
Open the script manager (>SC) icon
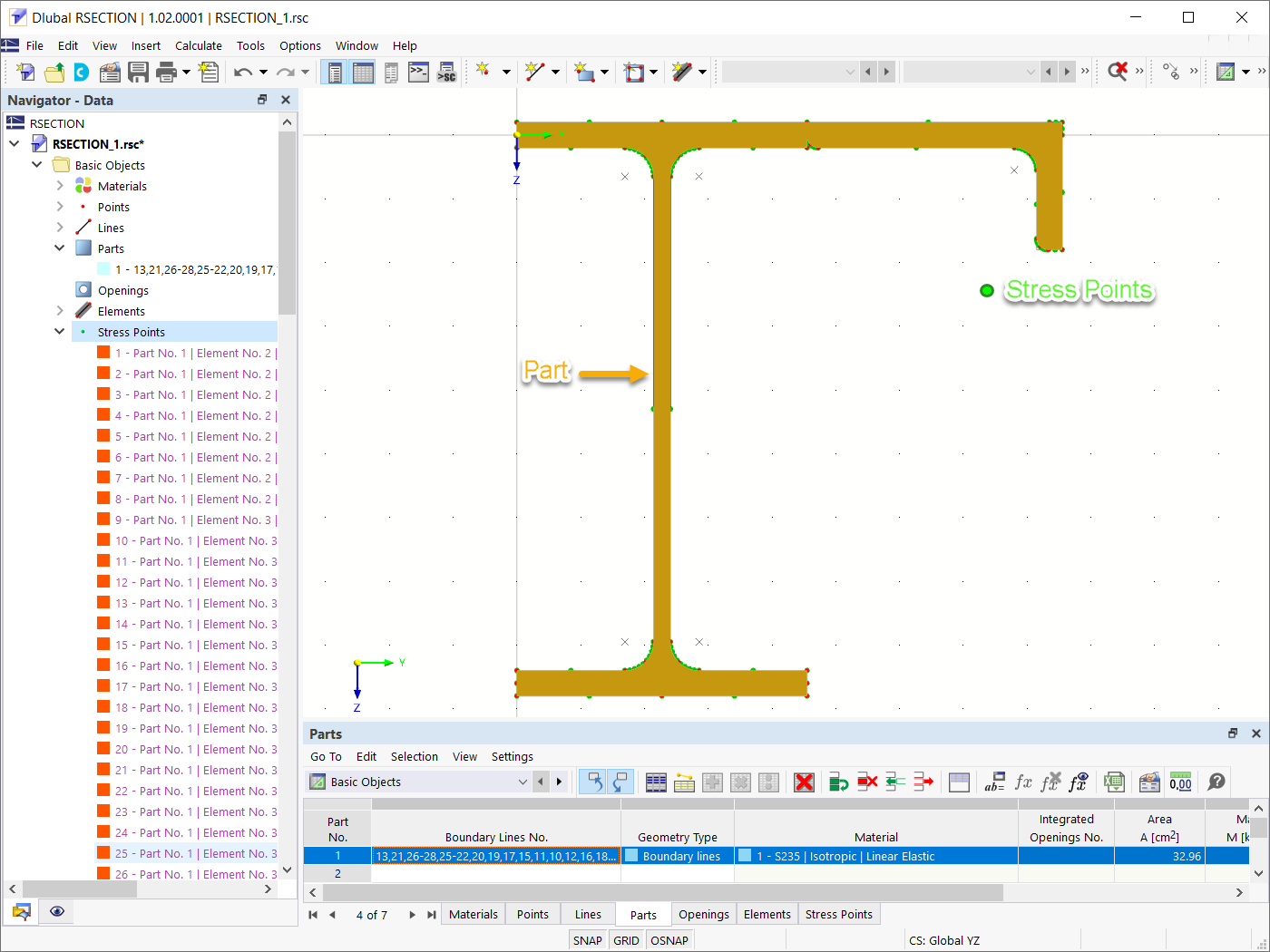(446, 72)
